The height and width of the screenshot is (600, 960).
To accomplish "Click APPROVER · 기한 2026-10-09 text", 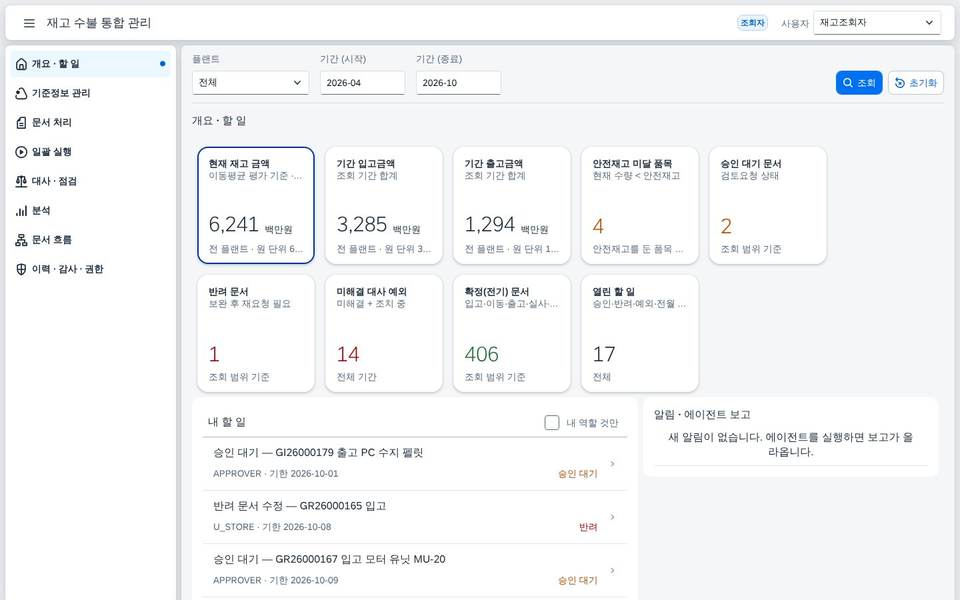I will [276, 580].
